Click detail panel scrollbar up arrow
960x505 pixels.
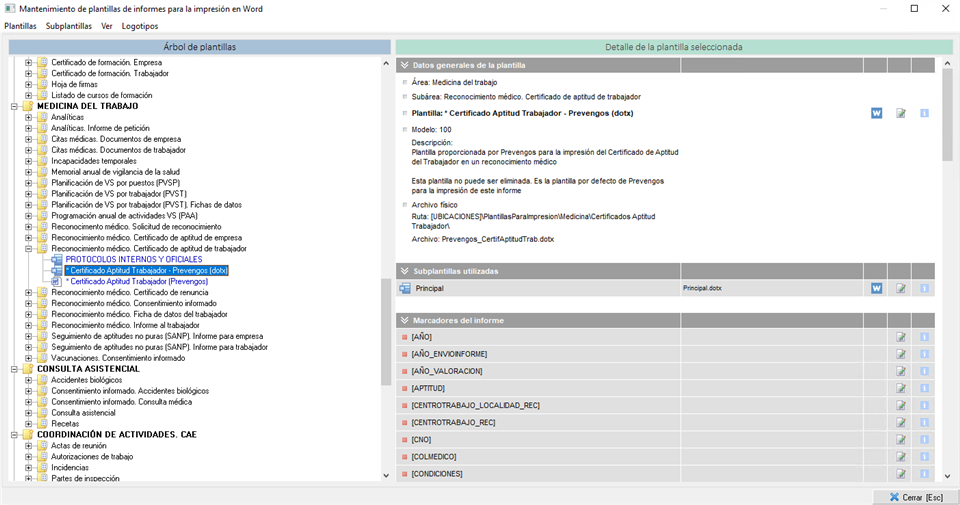948,63
